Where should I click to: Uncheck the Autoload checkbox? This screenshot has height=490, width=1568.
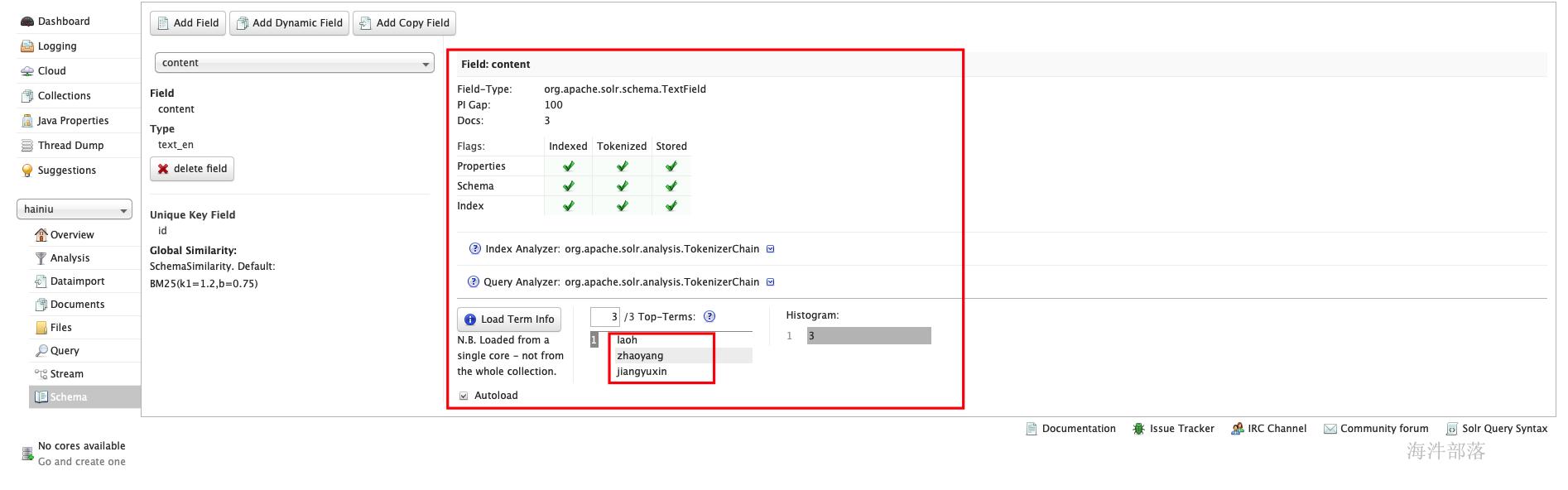tap(464, 396)
